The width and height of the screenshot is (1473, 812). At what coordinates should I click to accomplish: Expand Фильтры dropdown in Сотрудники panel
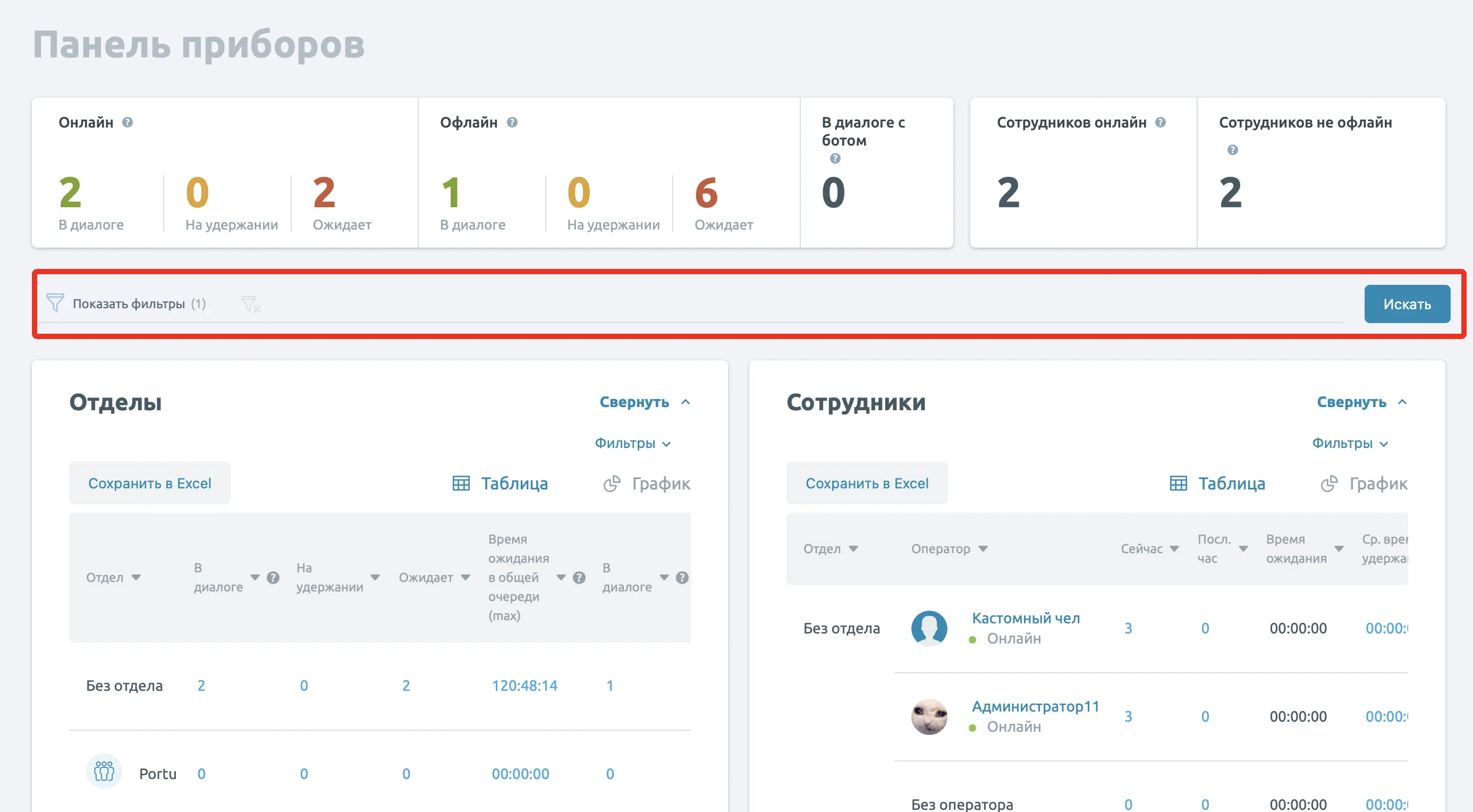coord(1350,443)
